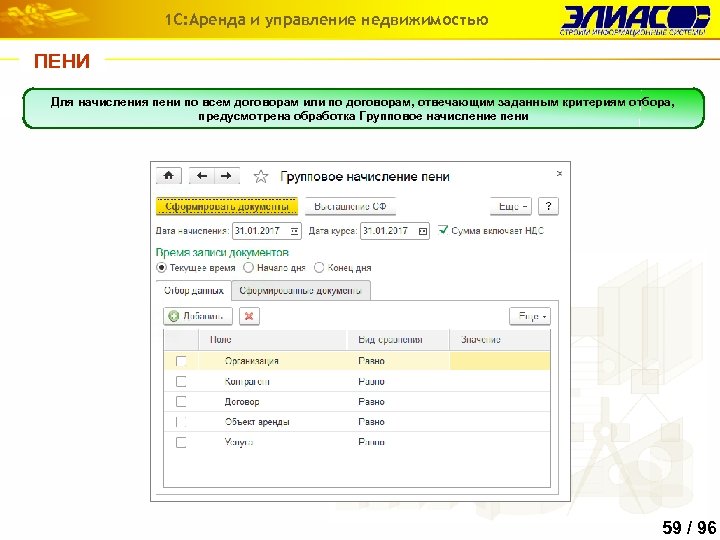The width and height of the screenshot is (720, 540).
Task: Open the Еще dropdown in filter panel
Action: pos(530,316)
